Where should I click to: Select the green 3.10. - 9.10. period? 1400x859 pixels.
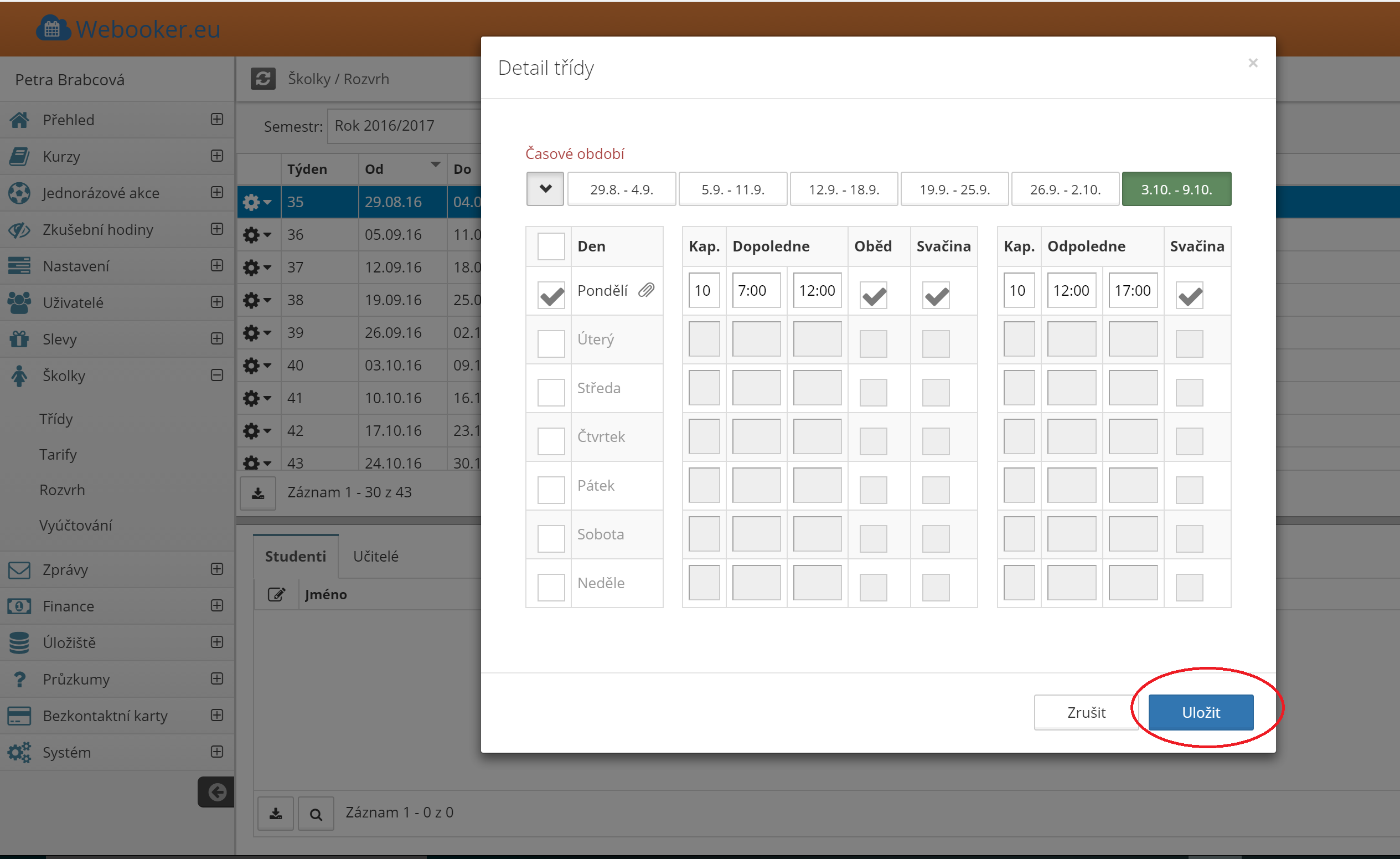click(x=1176, y=189)
